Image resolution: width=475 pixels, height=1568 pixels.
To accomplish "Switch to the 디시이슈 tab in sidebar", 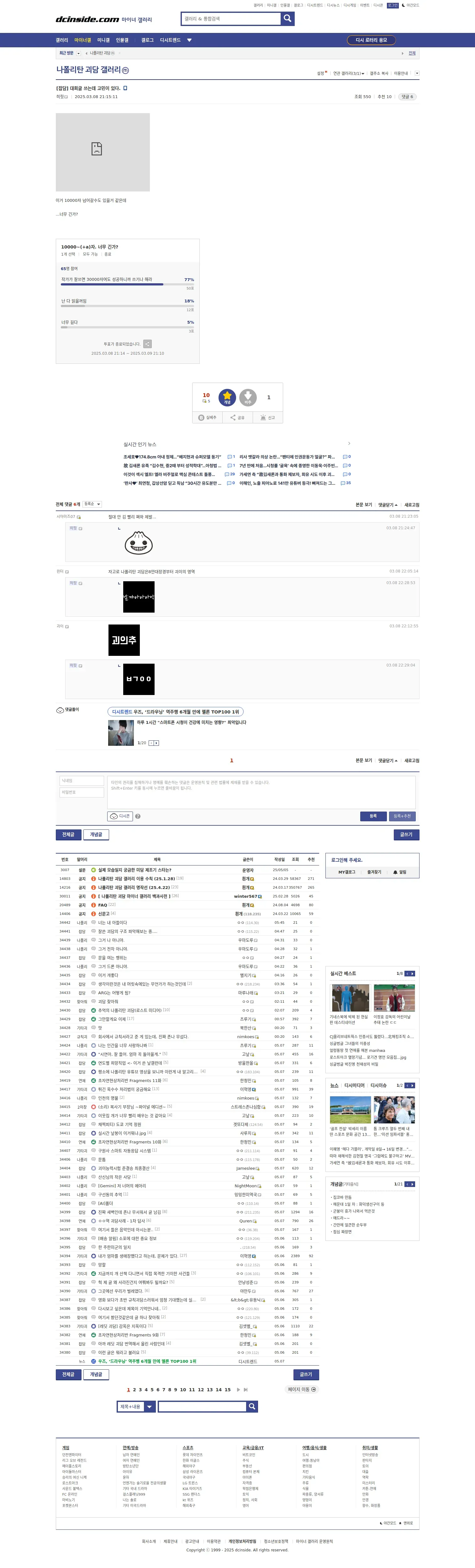I will pos(378,1085).
